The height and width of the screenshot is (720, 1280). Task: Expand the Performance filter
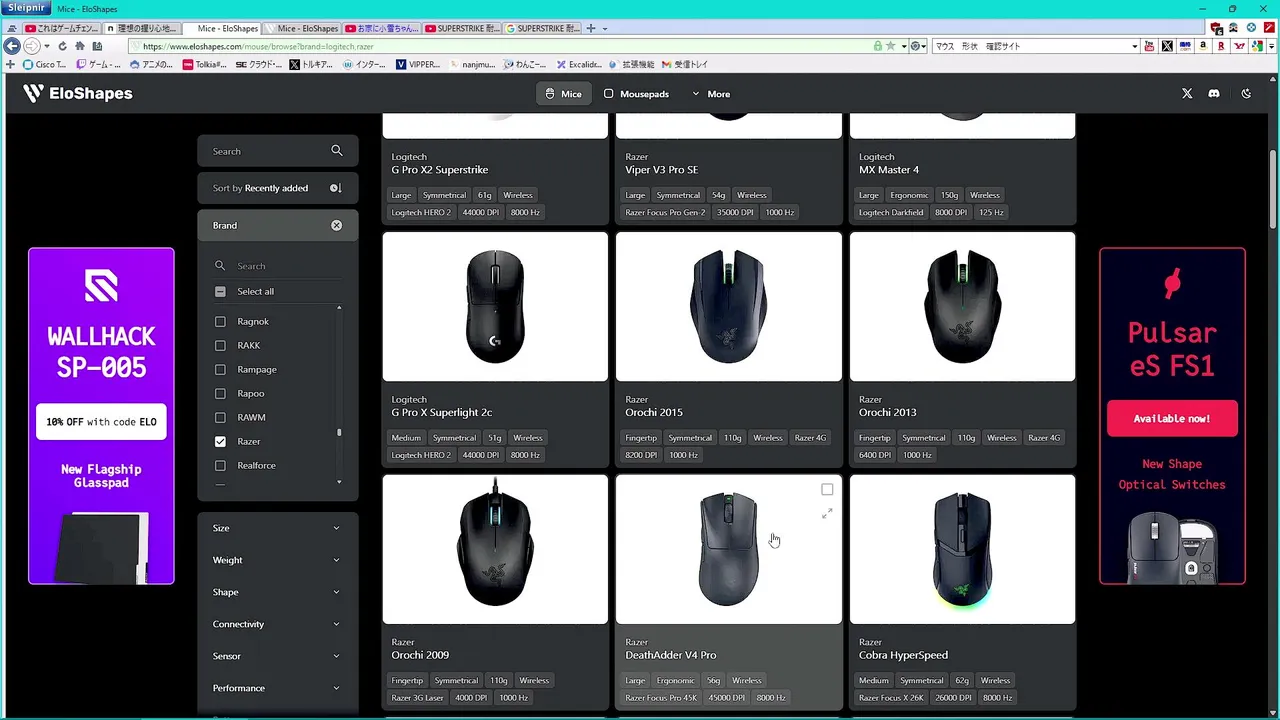coord(278,688)
